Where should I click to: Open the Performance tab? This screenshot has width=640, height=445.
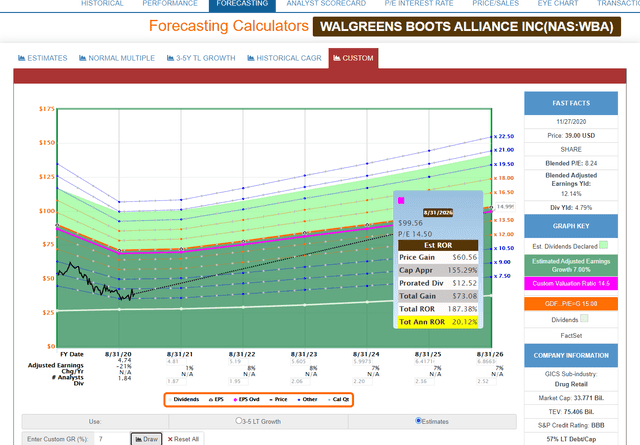(x=170, y=4)
